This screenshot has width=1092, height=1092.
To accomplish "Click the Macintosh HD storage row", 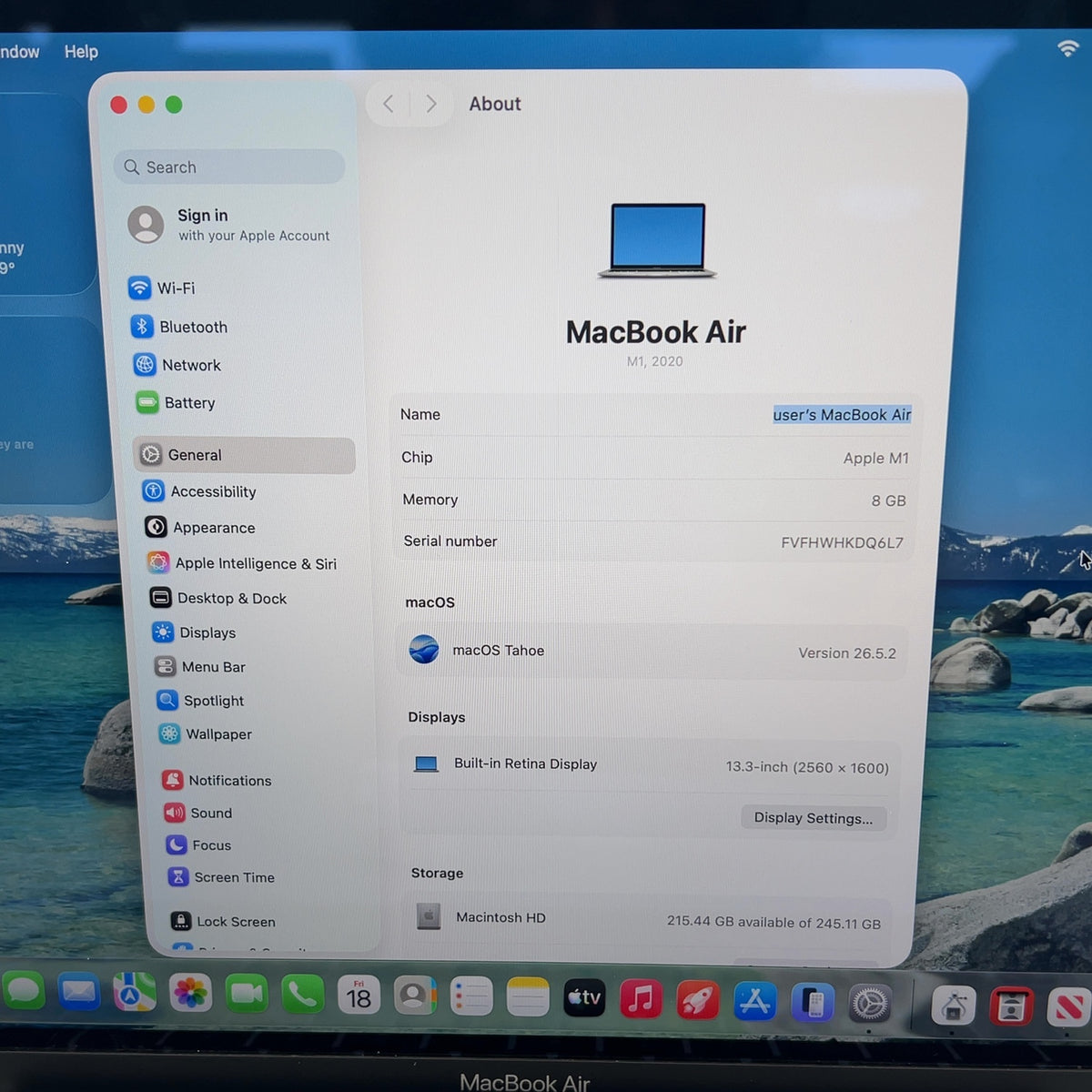I will click(x=647, y=919).
